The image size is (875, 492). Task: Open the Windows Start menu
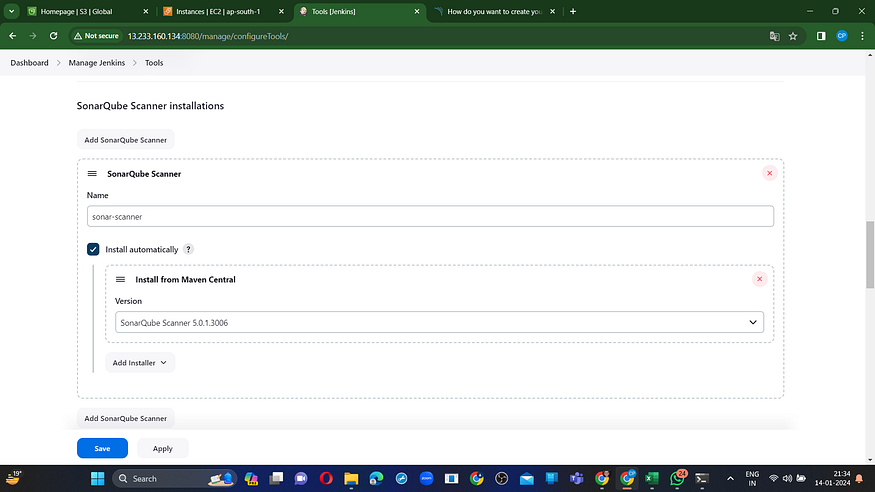[x=98, y=479]
